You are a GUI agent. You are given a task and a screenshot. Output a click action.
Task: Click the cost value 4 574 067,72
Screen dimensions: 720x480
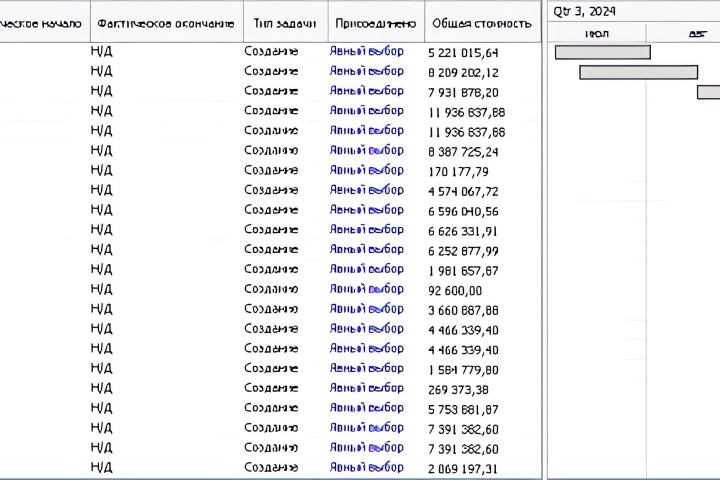(x=463, y=192)
